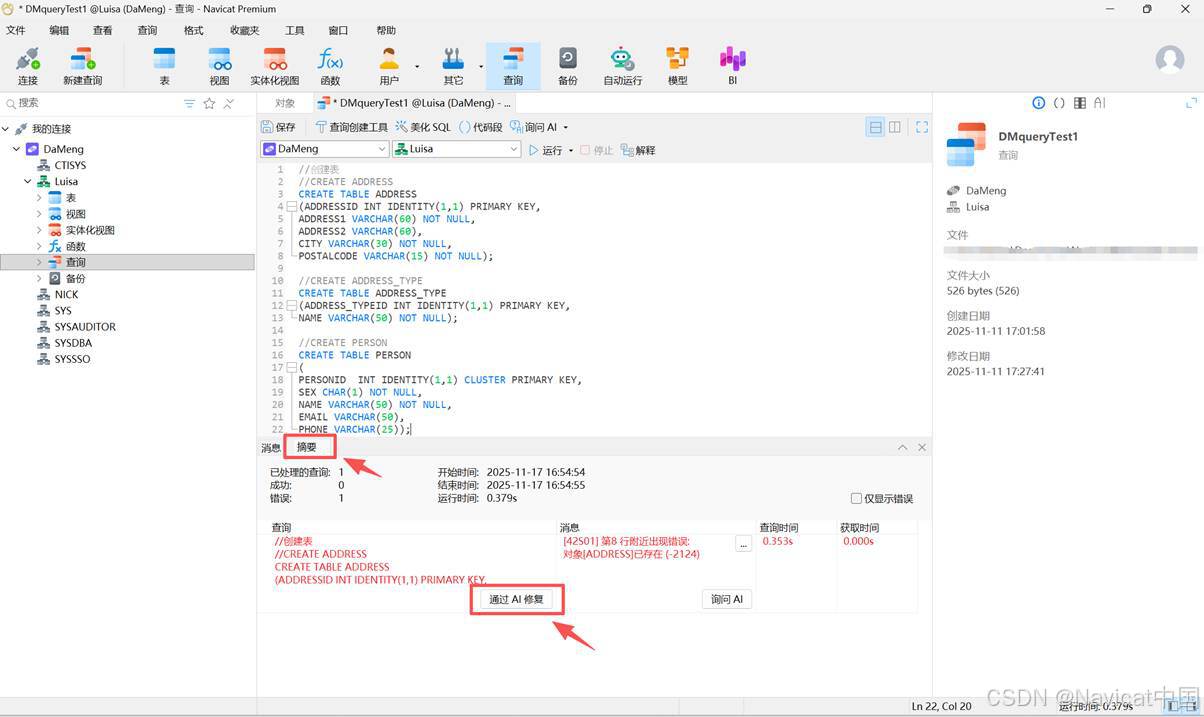Open the 函数 (Function) toolbar icon
Image resolution: width=1204 pixels, height=717 pixels.
(330, 66)
